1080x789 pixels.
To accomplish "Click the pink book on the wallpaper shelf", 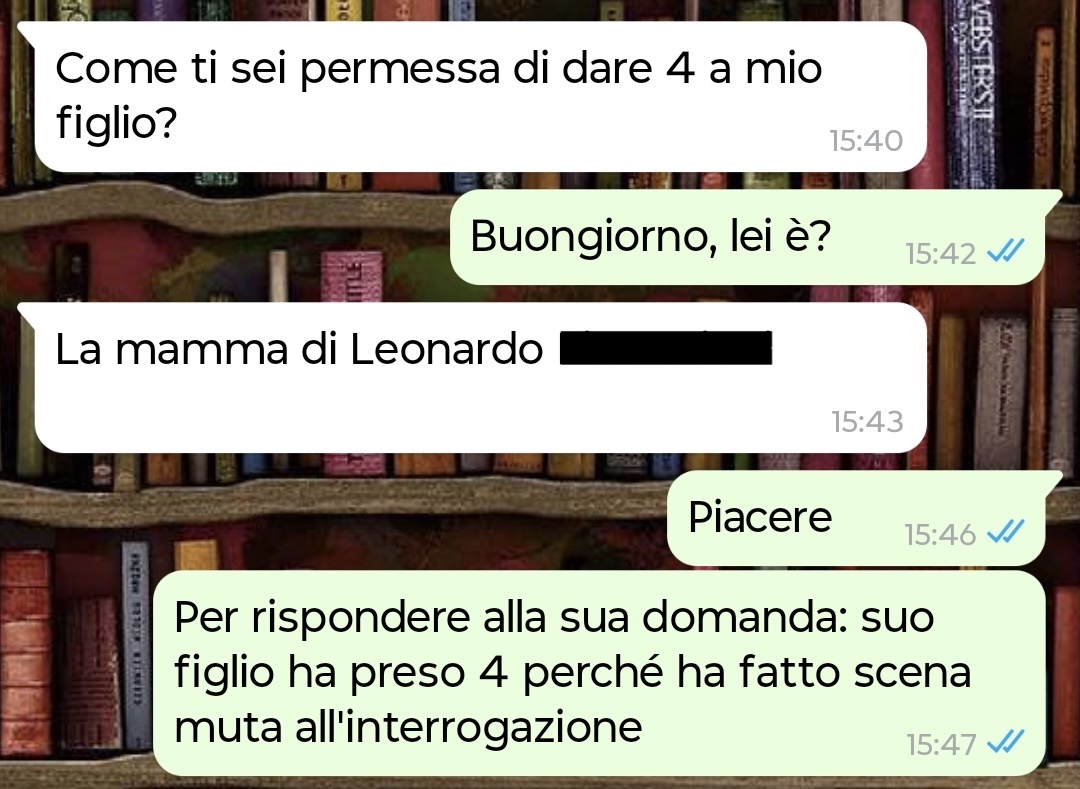I will click(x=351, y=275).
